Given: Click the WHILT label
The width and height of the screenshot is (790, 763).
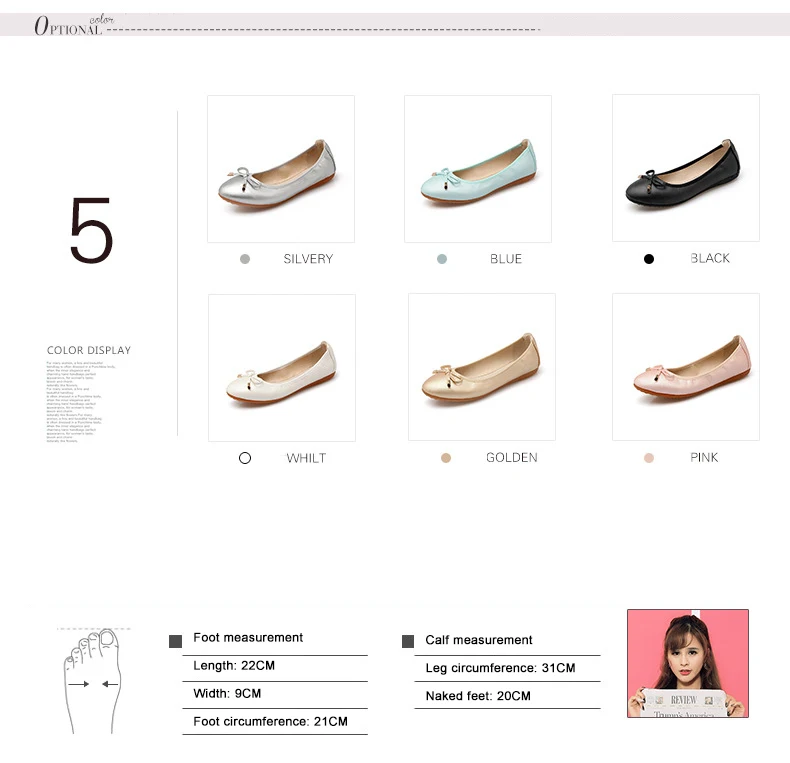Looking at the screenshot, I should (x=306, y=458).
